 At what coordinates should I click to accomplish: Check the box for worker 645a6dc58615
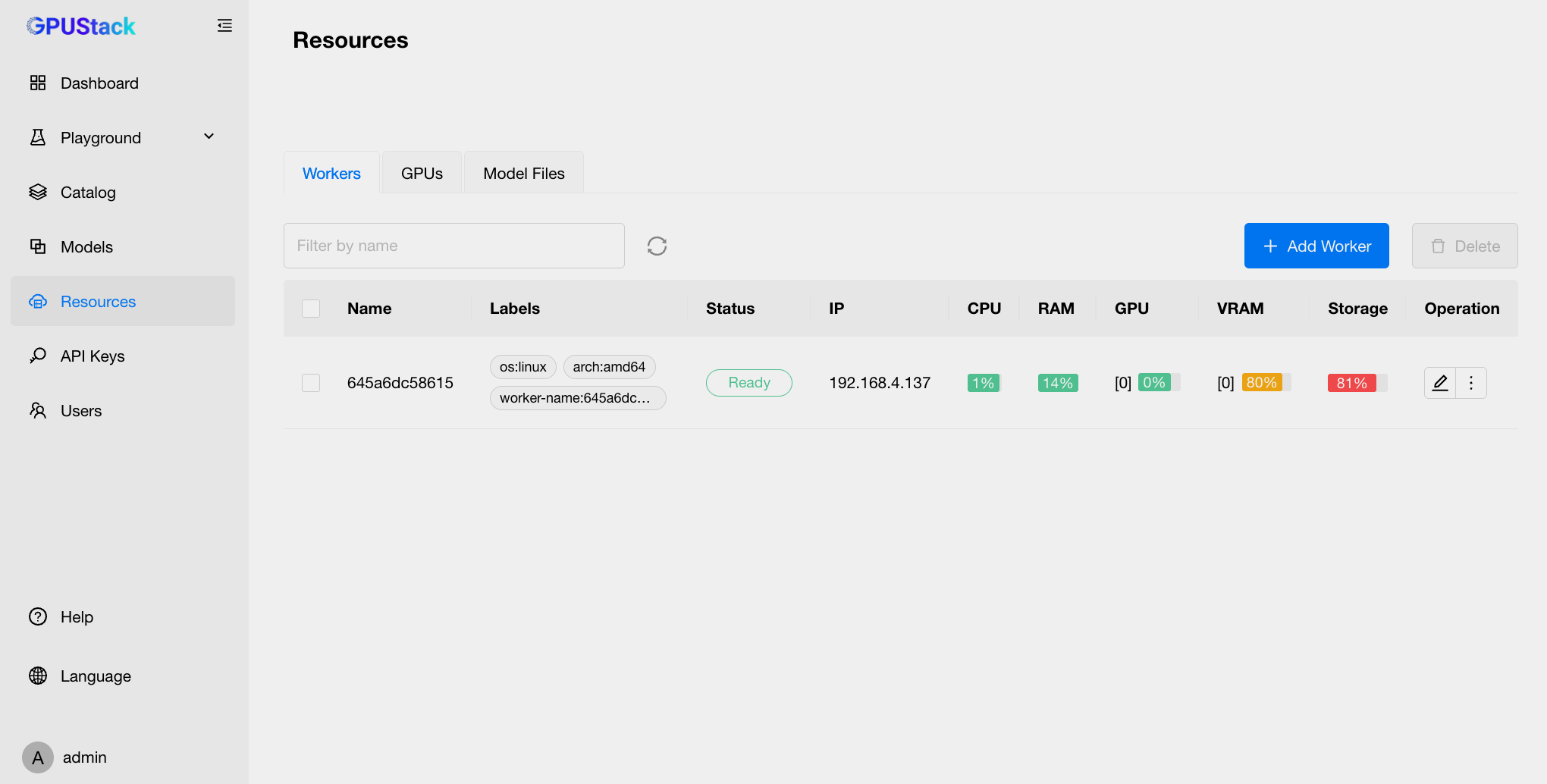point(311,383)
